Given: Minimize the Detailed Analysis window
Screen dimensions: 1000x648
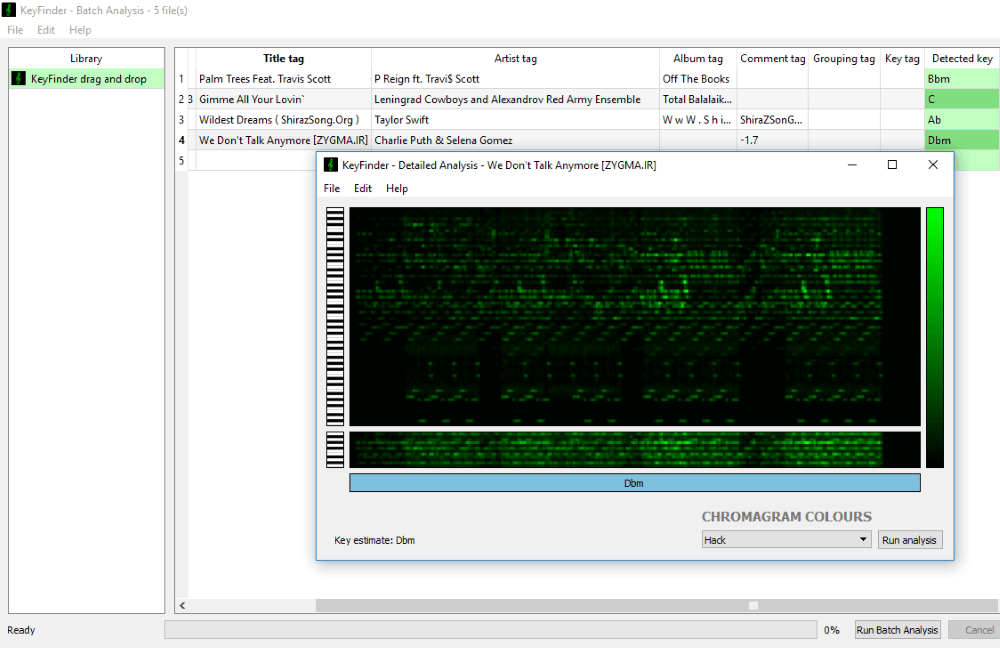Looking at the screenshot, I should (852, 165).
